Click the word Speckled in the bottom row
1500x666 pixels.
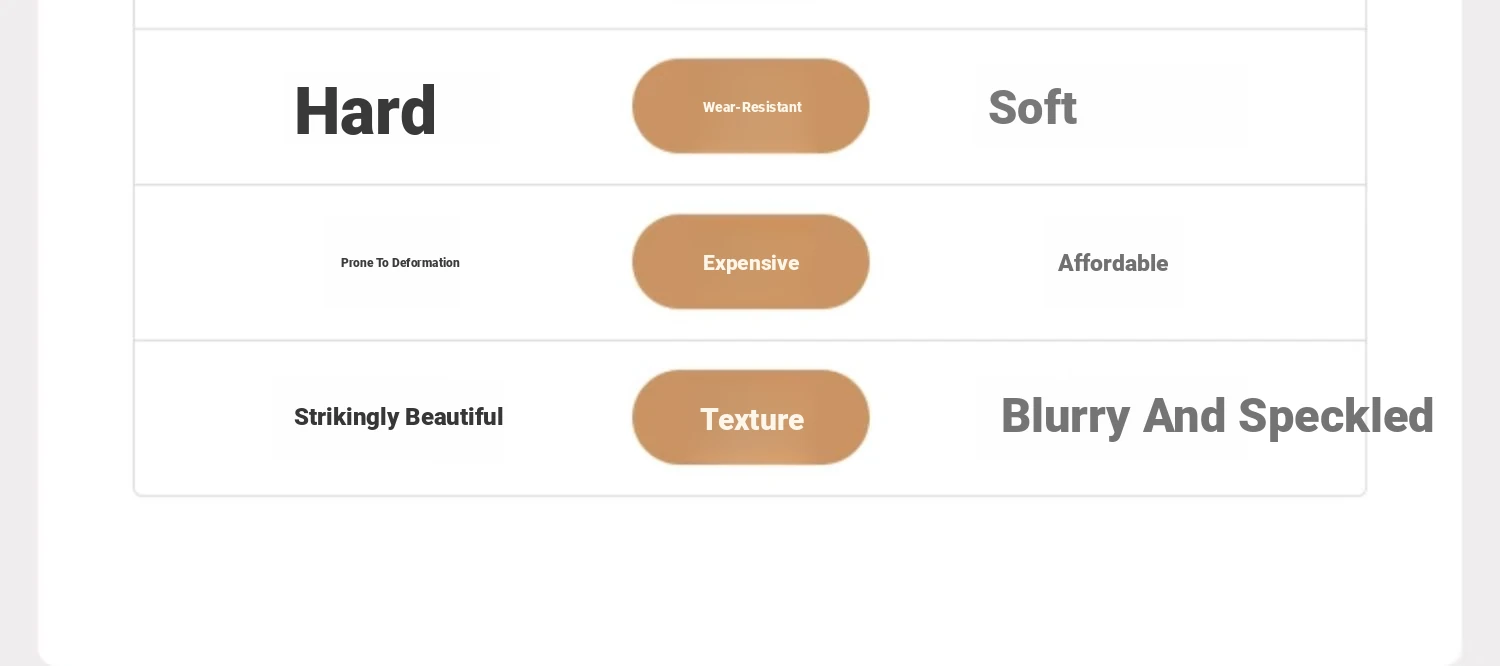(1336, 416)
